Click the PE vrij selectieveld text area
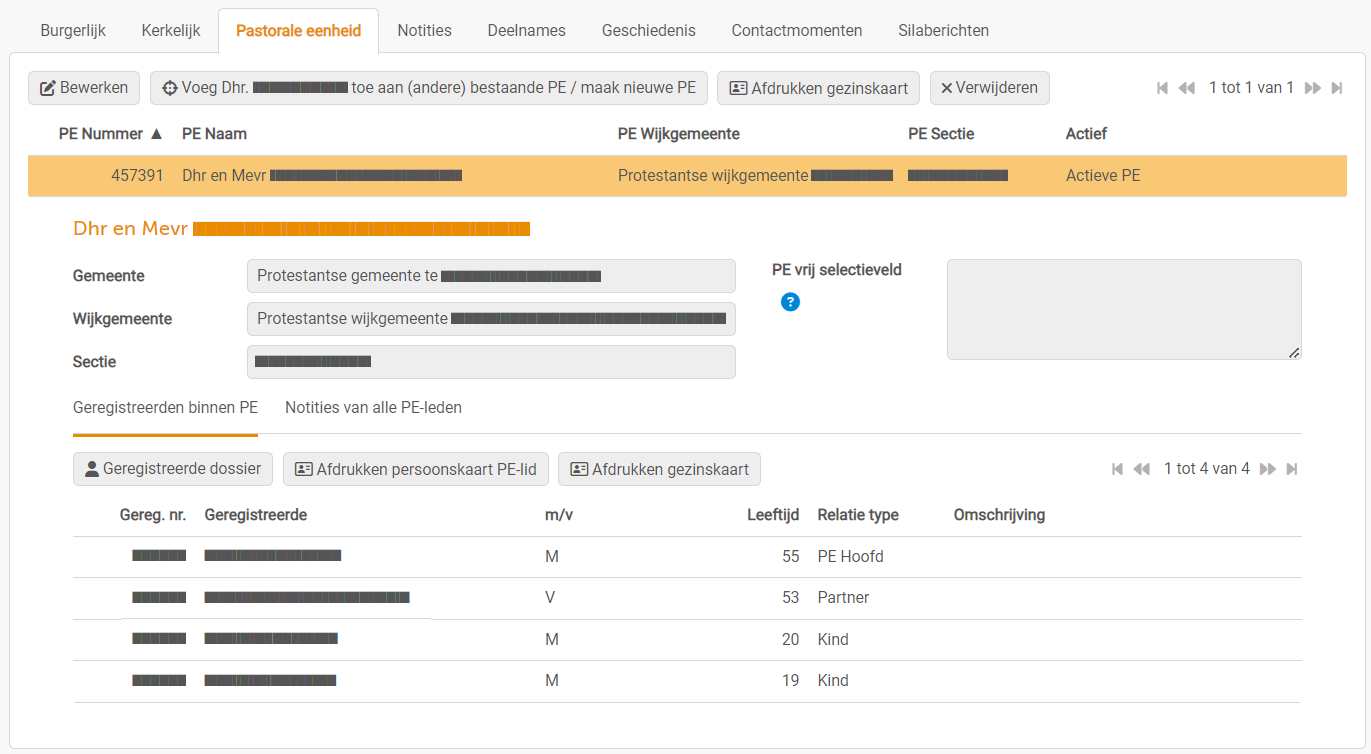1371x754 pixels. [1124, 309]
